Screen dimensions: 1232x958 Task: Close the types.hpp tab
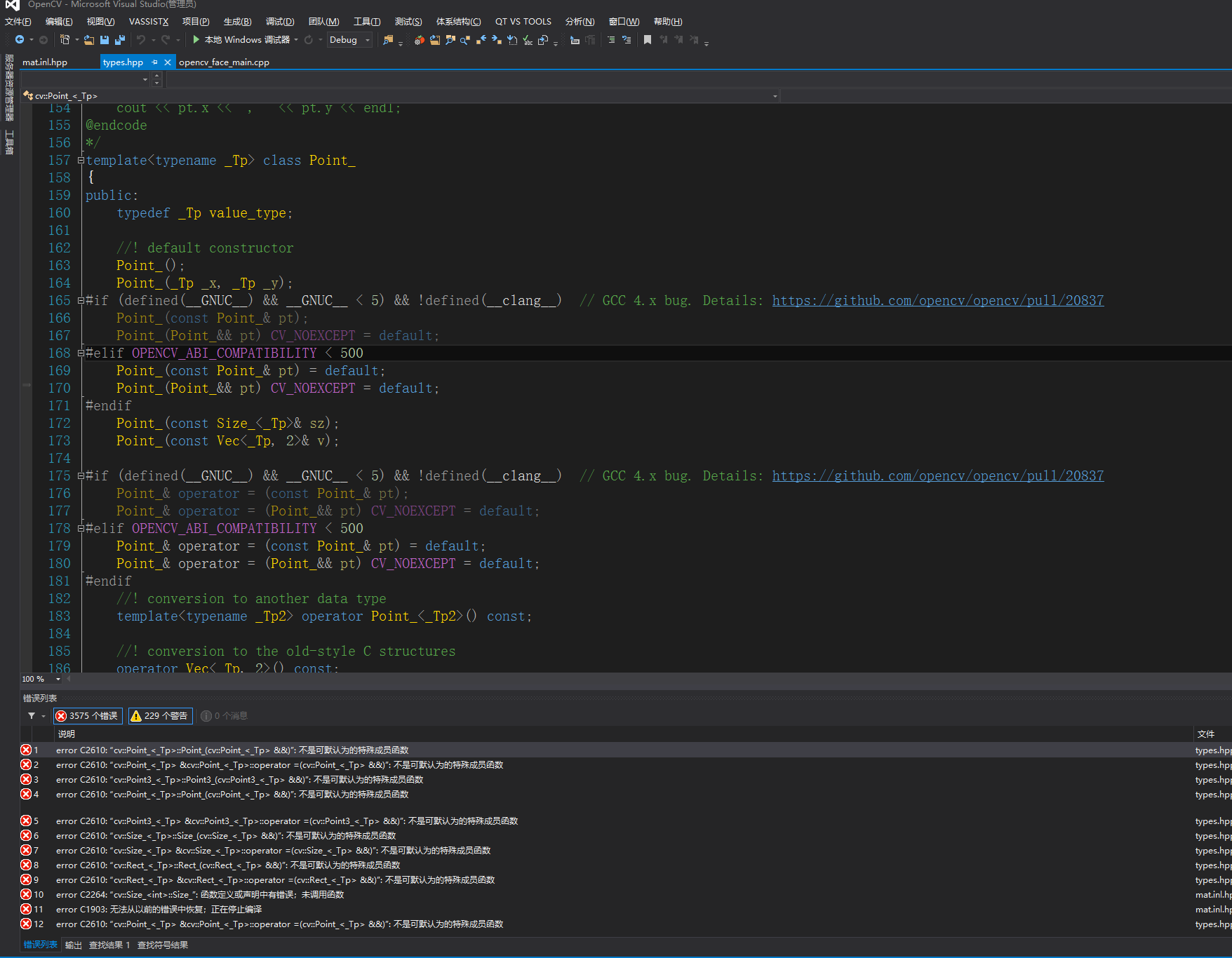pyautogui.click(x=168, y=62)
